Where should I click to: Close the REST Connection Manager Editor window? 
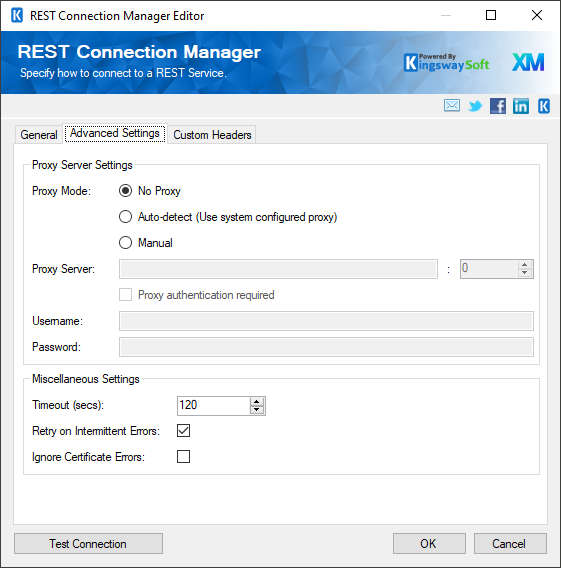(x=537, y=15)
